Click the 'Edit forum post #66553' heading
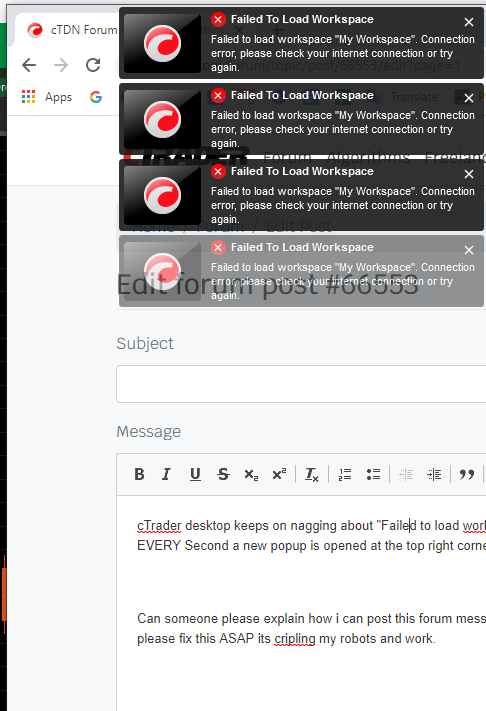 pos(267,285)
